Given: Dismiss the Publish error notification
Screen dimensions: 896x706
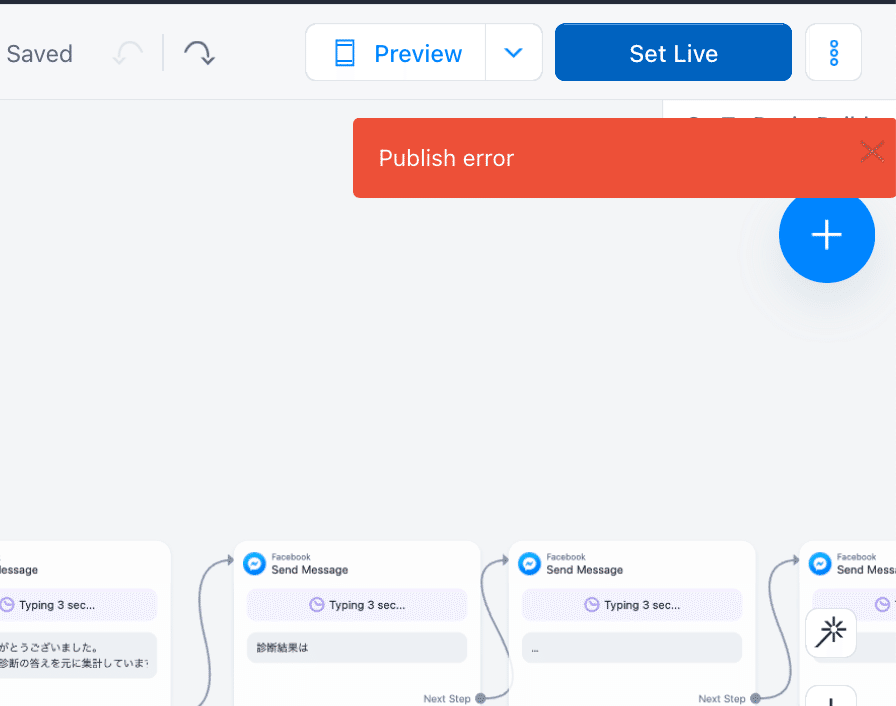Looking at the screenshot, I should 870,151.
